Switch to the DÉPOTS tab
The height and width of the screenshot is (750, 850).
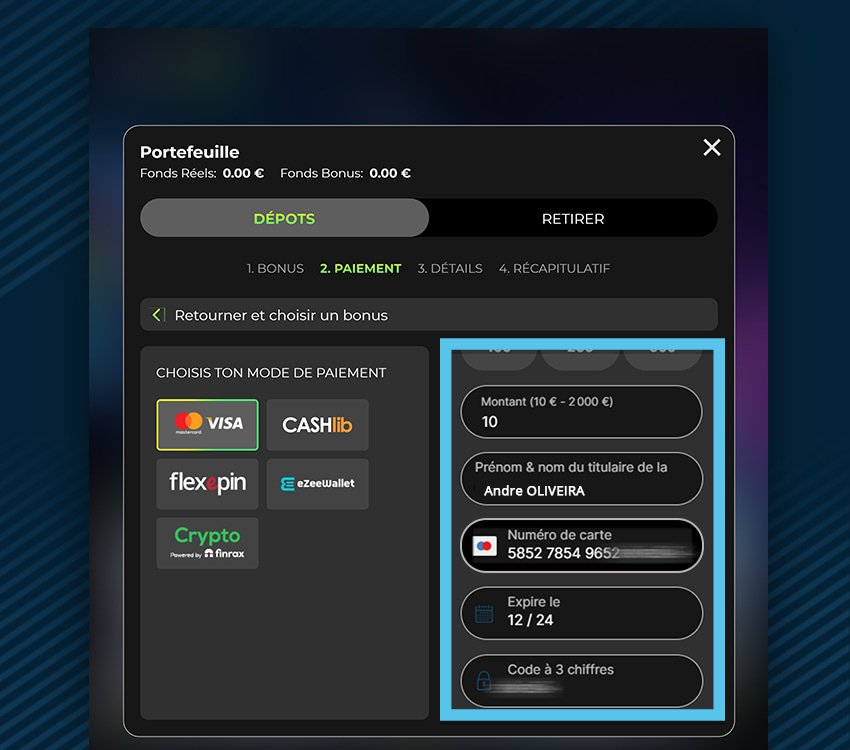(x=284, y=218)
